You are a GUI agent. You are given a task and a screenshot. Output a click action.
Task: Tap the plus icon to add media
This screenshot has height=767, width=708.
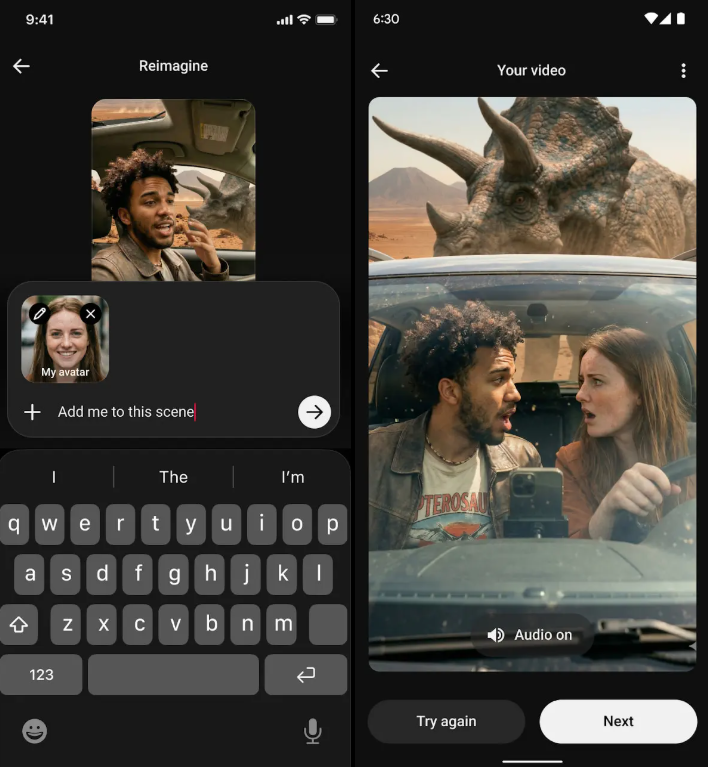(32, 412)
